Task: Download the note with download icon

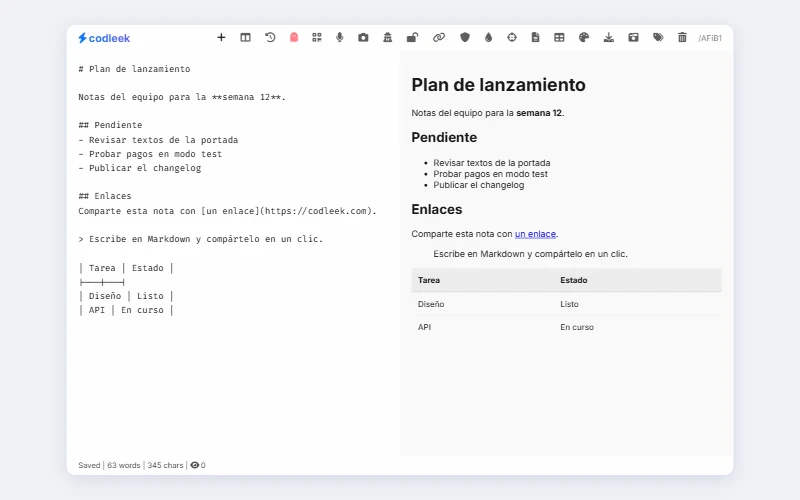Action: [609, 37]
